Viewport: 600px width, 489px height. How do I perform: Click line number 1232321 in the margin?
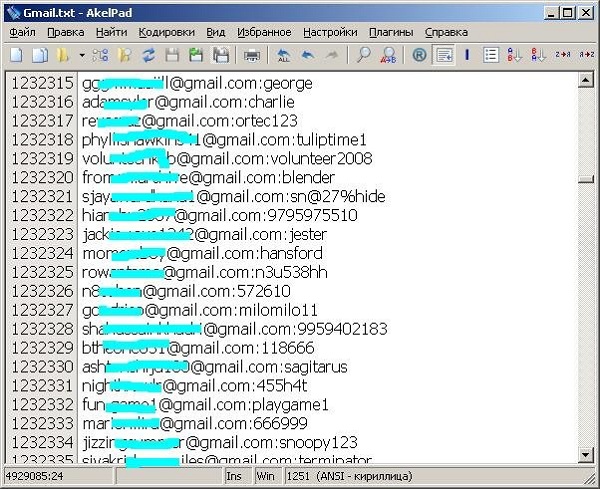(x=42, y=197)
